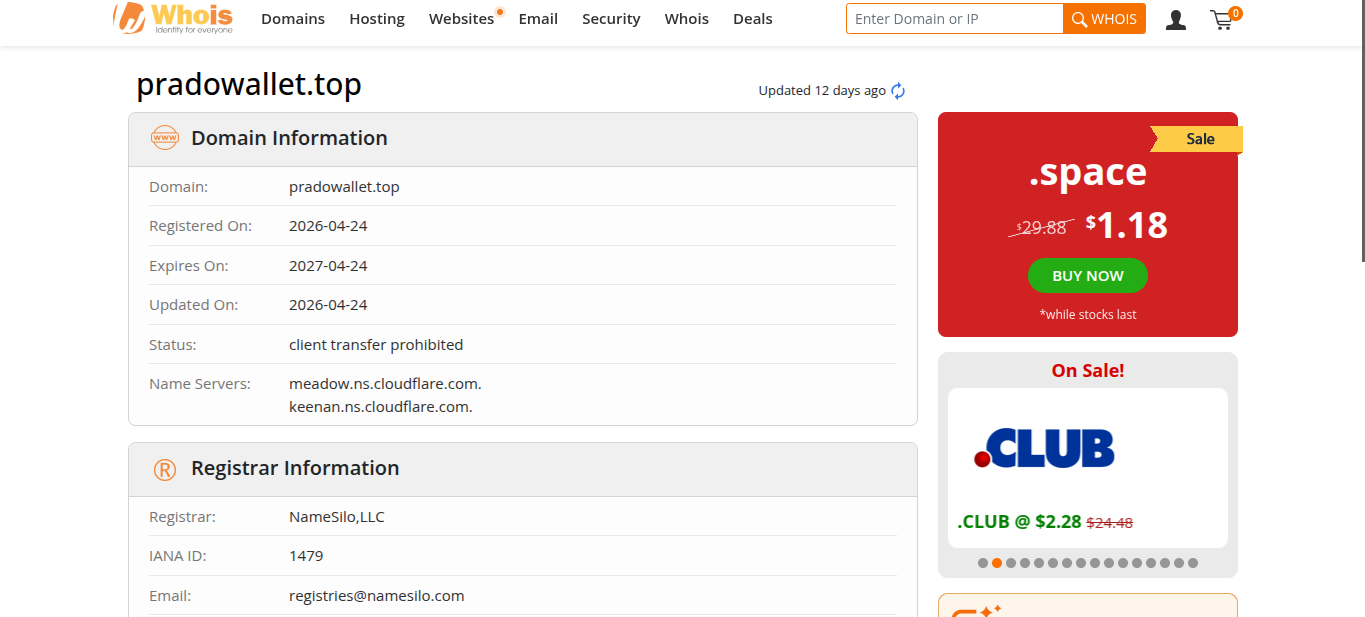Click the struck-through $29.88 price

tap(1042, 228)
